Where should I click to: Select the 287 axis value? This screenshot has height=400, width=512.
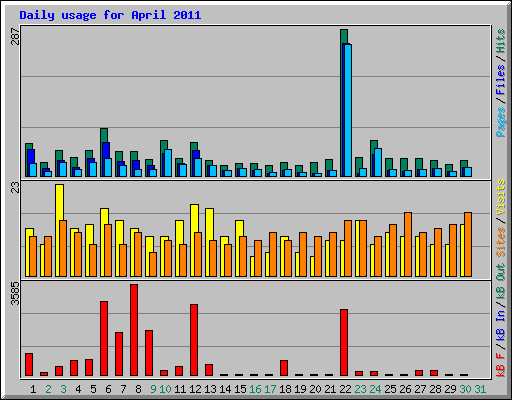[15, 36]
